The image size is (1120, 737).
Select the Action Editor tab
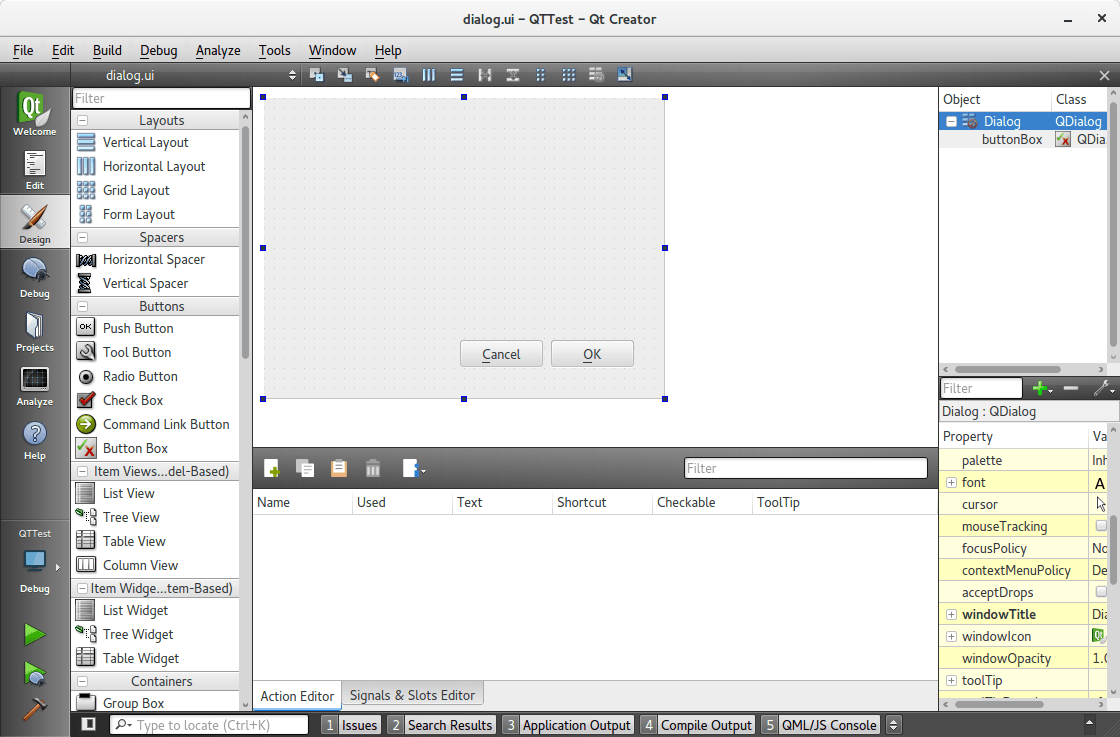pos(297,696)
